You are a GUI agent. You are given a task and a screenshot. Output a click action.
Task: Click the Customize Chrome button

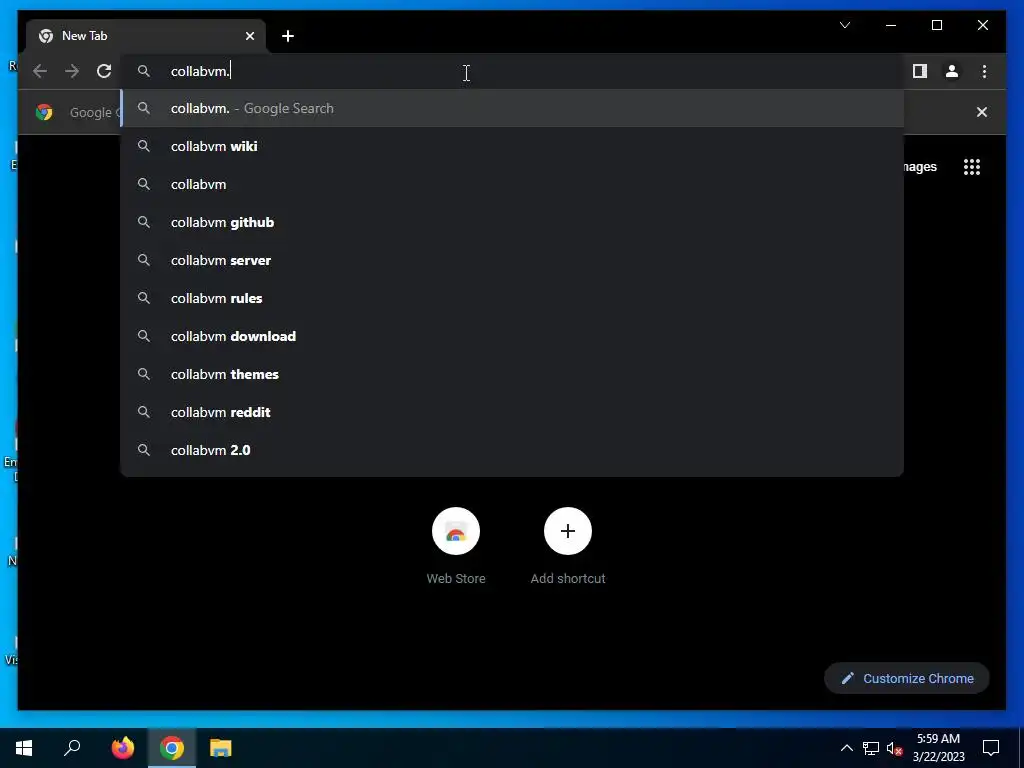tap(907, 679)
